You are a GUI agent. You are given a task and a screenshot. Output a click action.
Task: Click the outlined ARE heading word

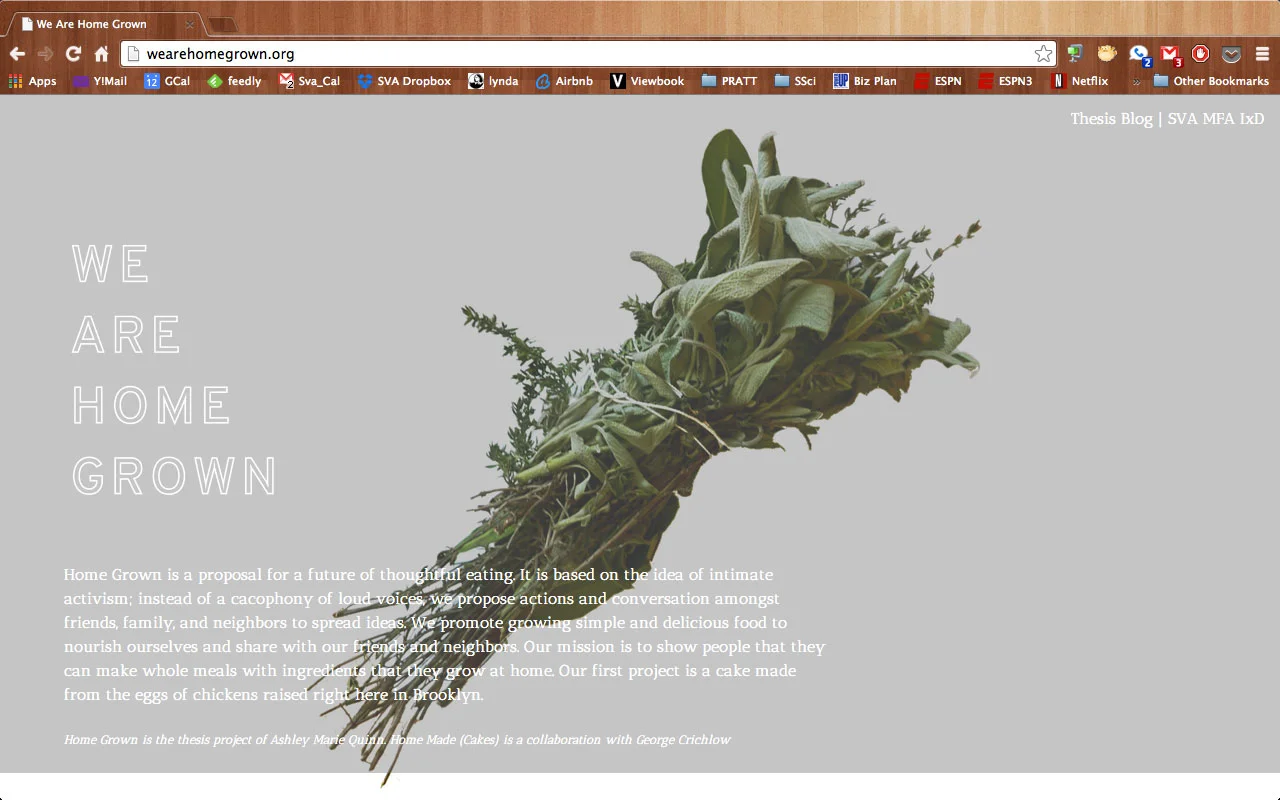[127, 335]
